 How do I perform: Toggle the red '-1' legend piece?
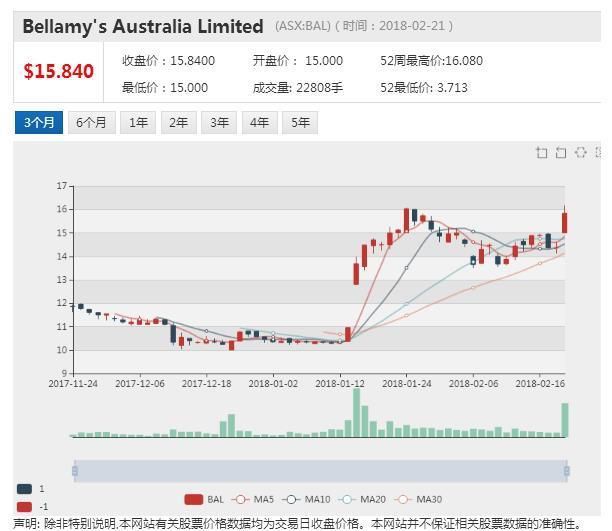[24, 507]
